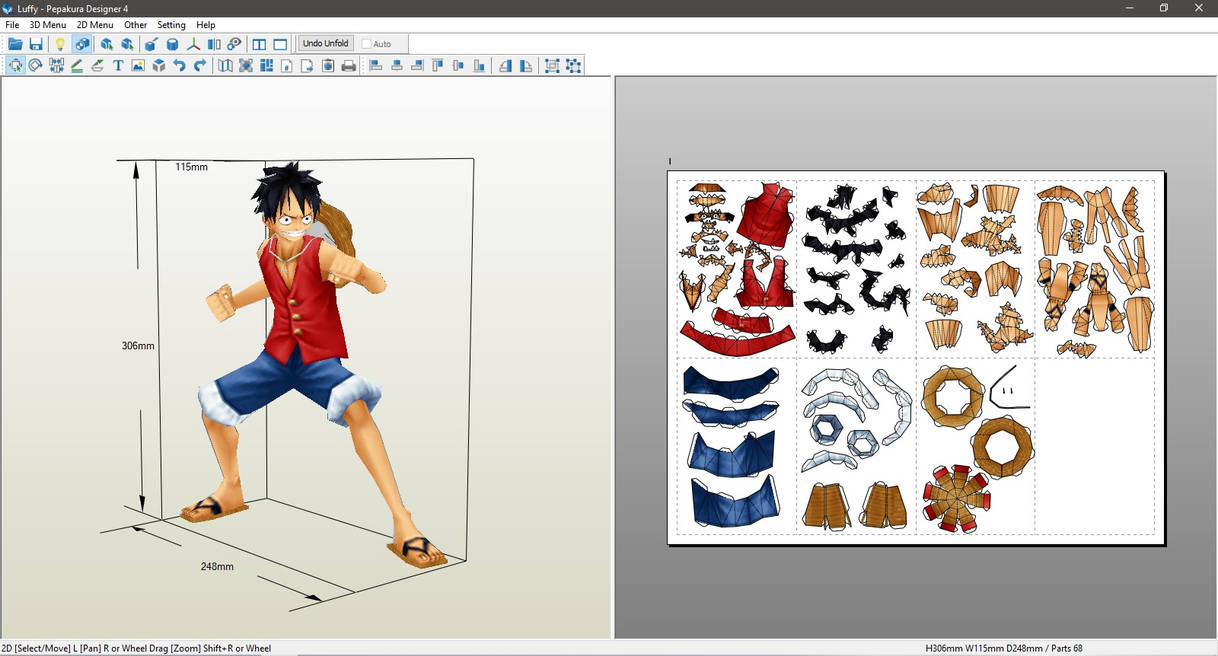Toggle the light bulb lighting icon
The height and width of the screenshot is (656, 1218).
59,44
